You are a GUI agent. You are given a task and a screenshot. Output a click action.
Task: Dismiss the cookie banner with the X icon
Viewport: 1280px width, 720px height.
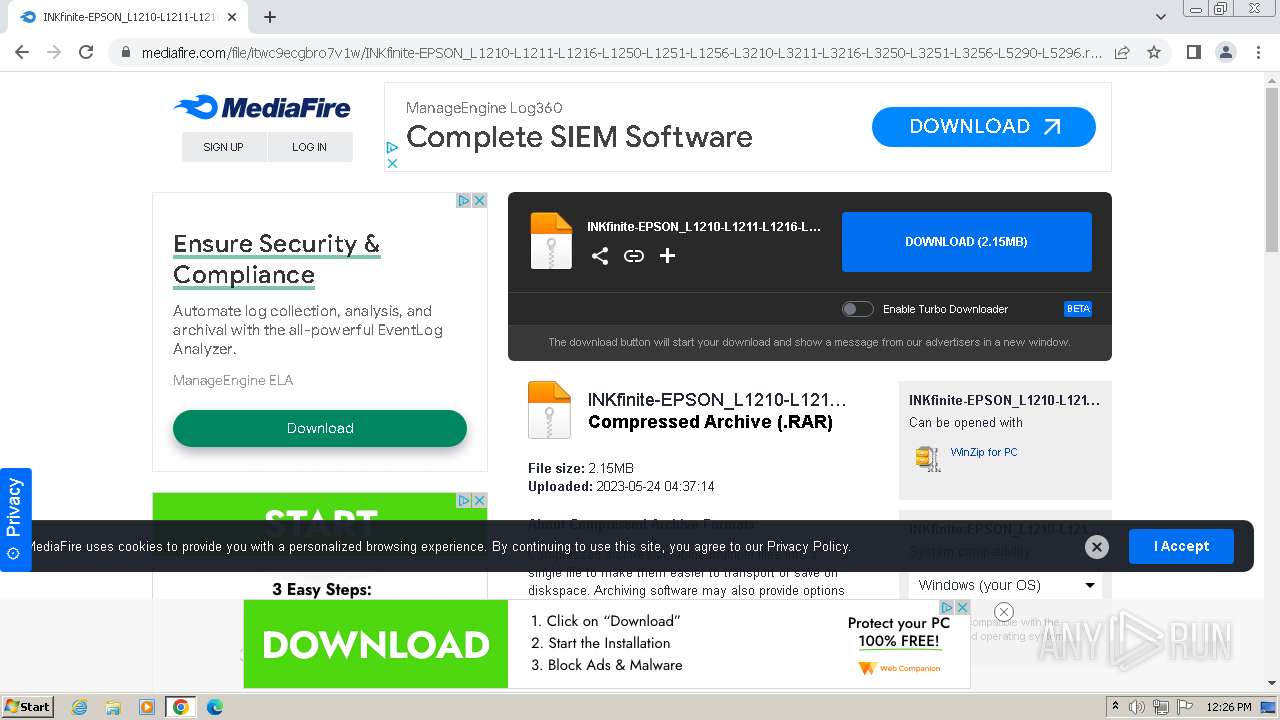[x=1097, y=546]
